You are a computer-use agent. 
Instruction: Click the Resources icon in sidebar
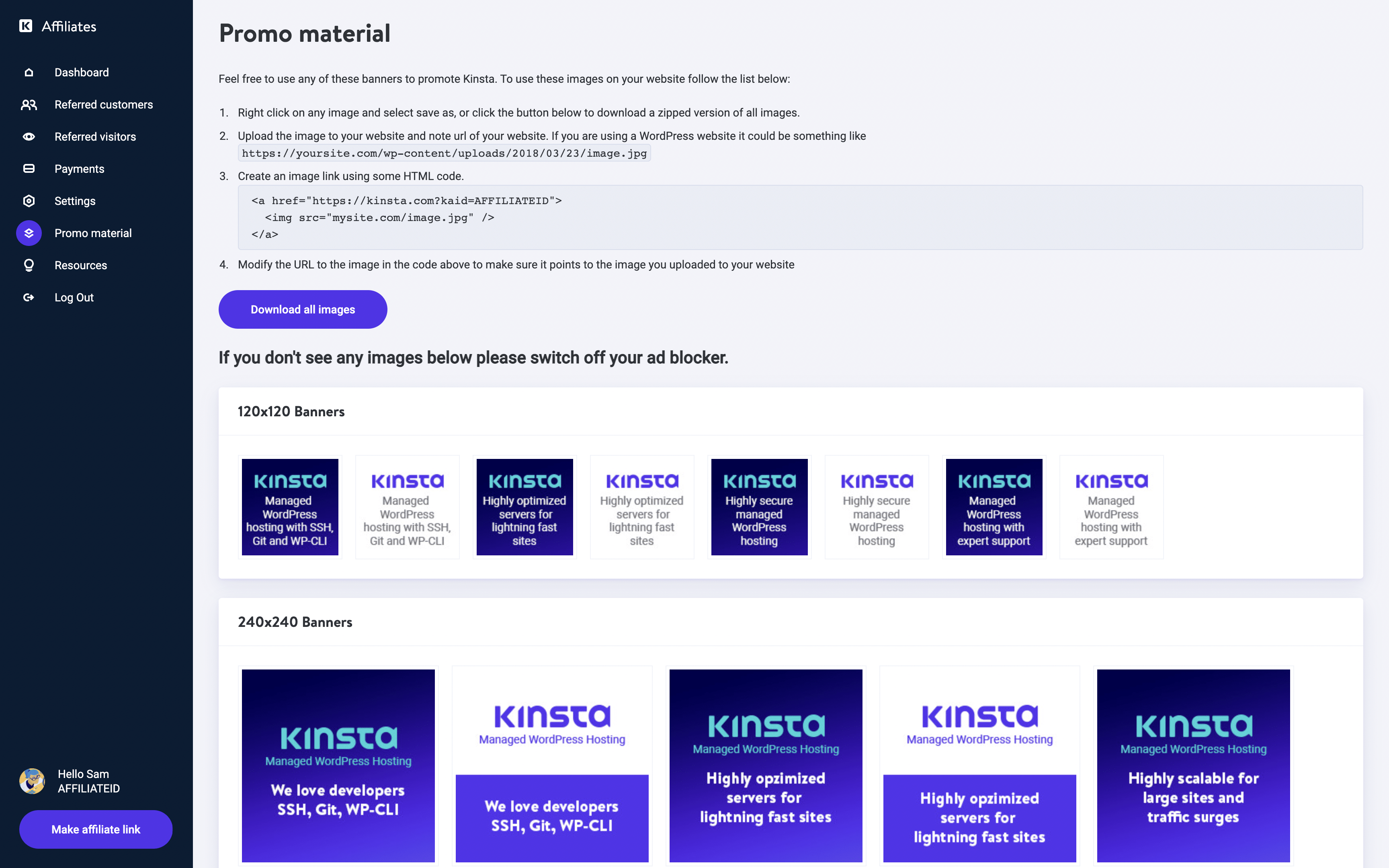pyautogui.click(x=28, y=265)
